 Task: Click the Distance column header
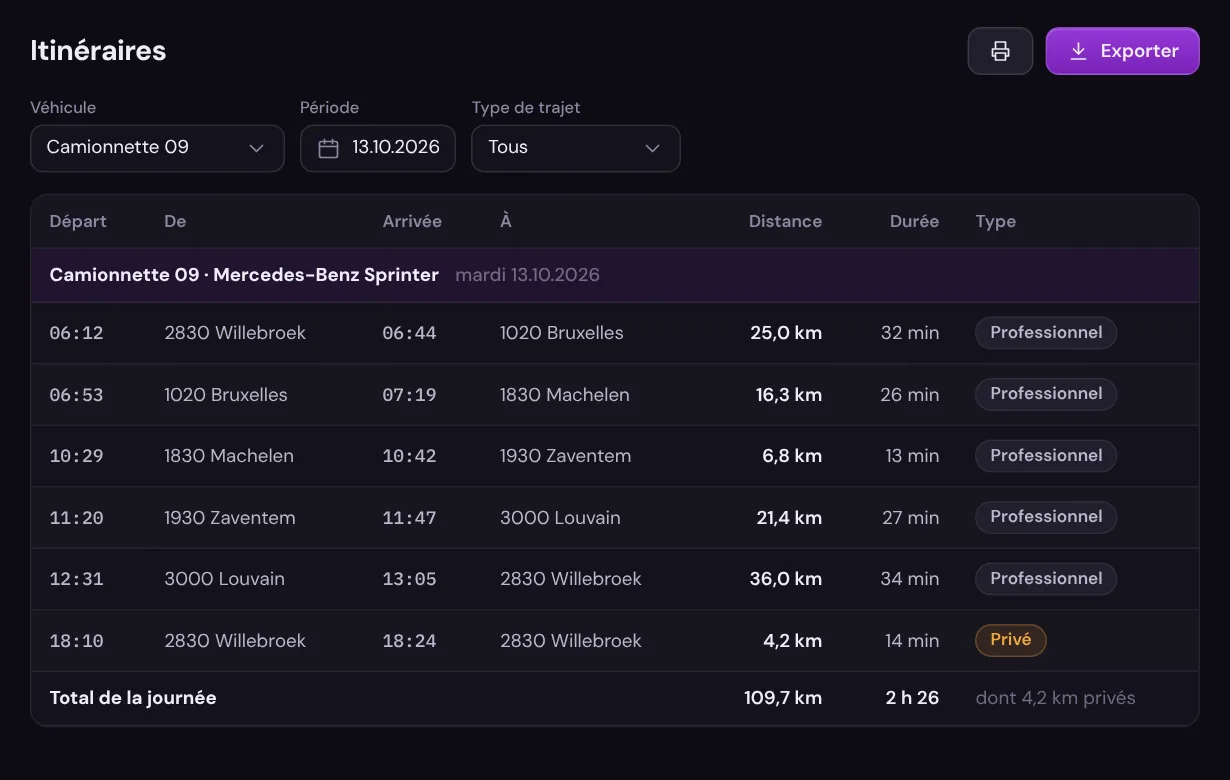785,221
